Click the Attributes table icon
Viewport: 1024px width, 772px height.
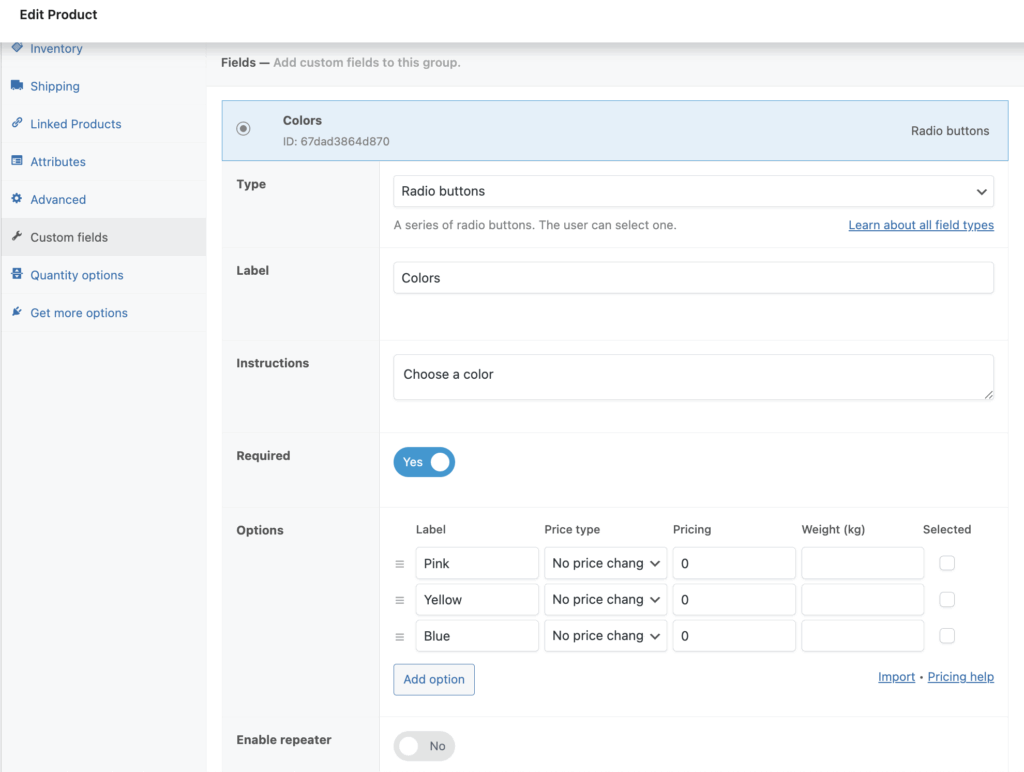point(17,161)
